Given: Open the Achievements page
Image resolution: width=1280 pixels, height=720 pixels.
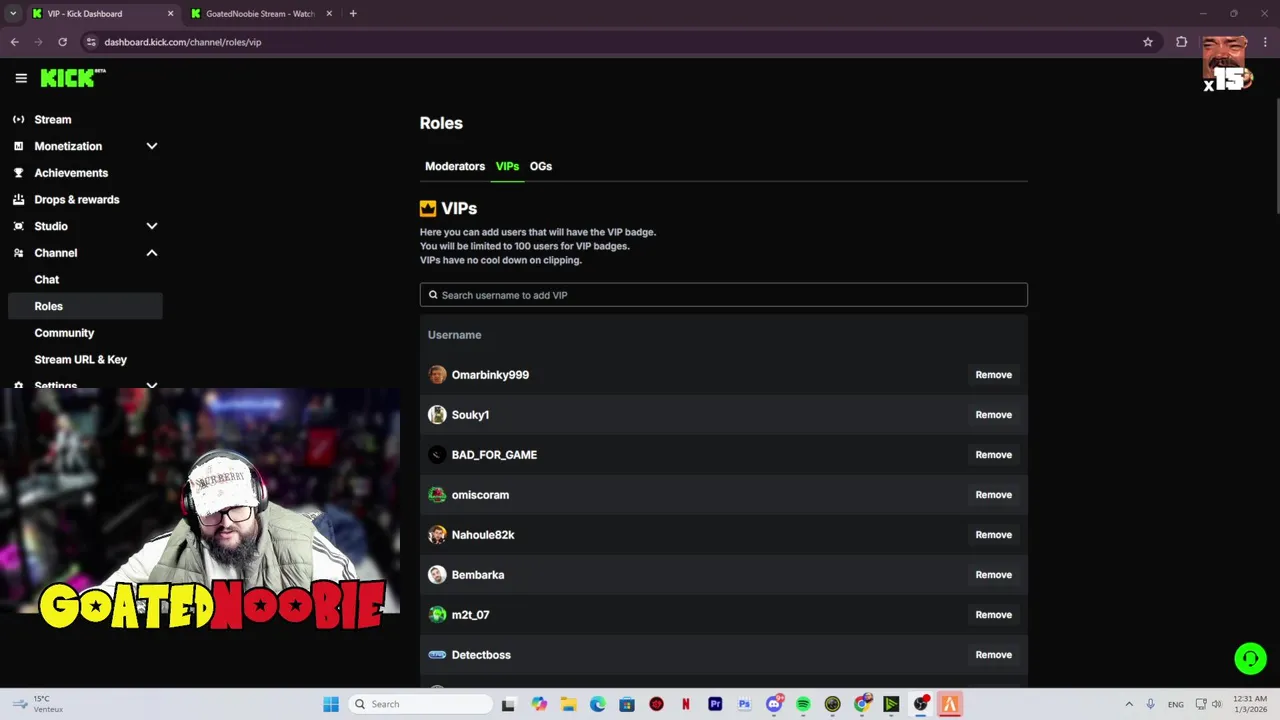Looking at the screenshot, I should pyautogui.click(x=71, y=173).
